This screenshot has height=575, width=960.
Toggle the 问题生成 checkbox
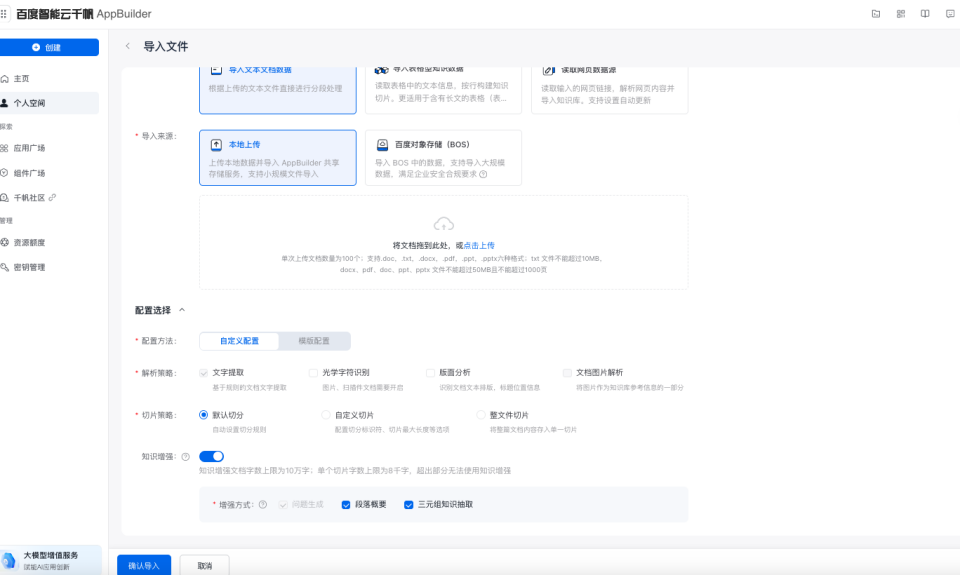[x=283, y=505]
